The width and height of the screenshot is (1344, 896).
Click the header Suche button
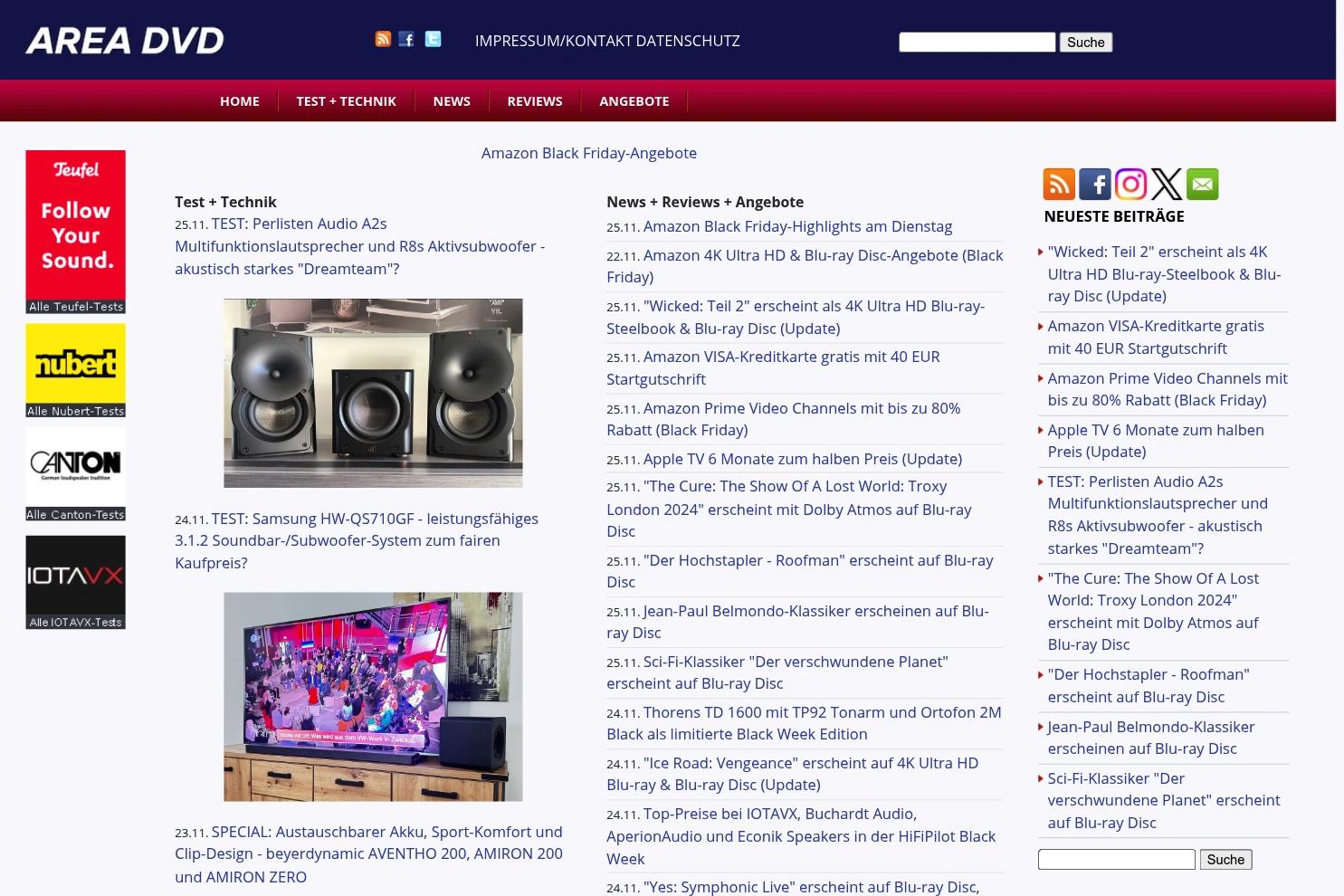(1086, 42)
